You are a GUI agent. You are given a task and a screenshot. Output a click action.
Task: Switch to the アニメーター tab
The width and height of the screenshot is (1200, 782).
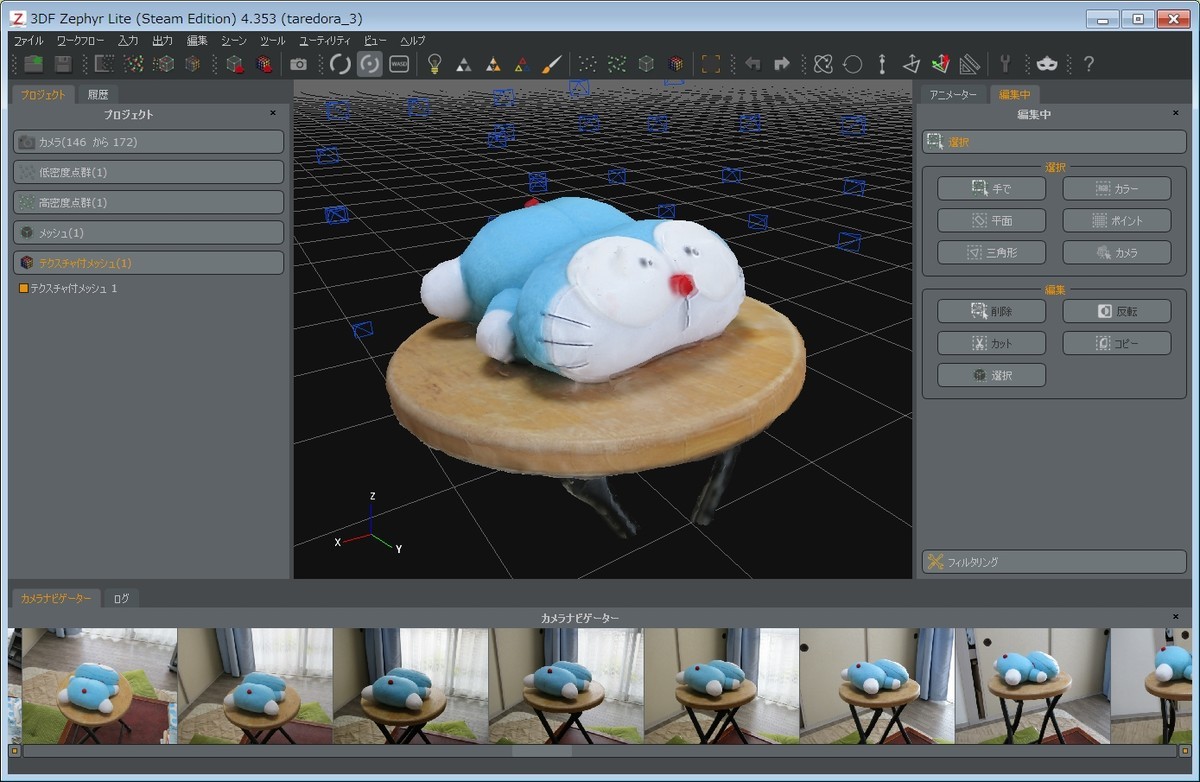click(953, 95)
